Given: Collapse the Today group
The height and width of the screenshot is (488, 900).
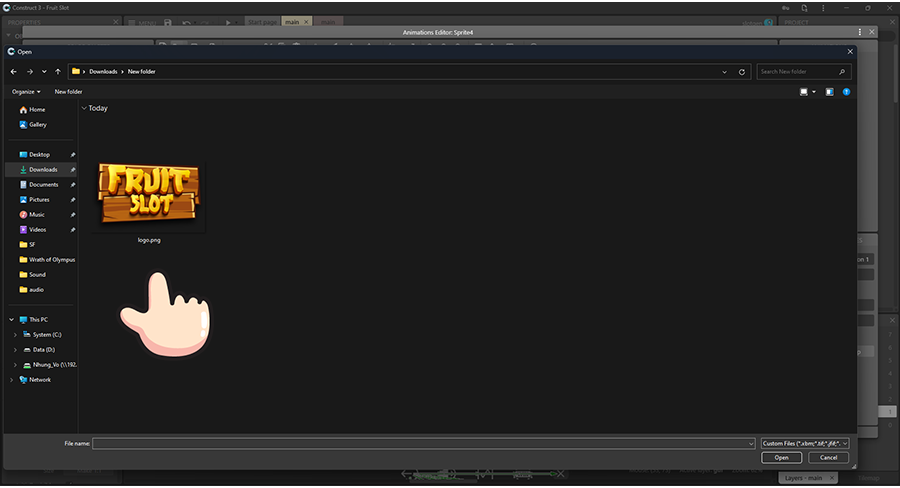Looking at the screenshot, I should click(x=84, y=108).
